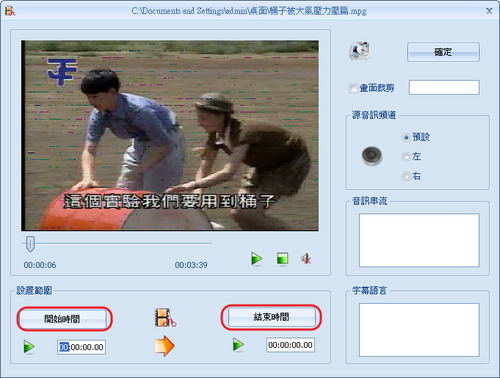Click the end time input field
The height and width of the screenshot is (378, 500).
tap(290, 345)
